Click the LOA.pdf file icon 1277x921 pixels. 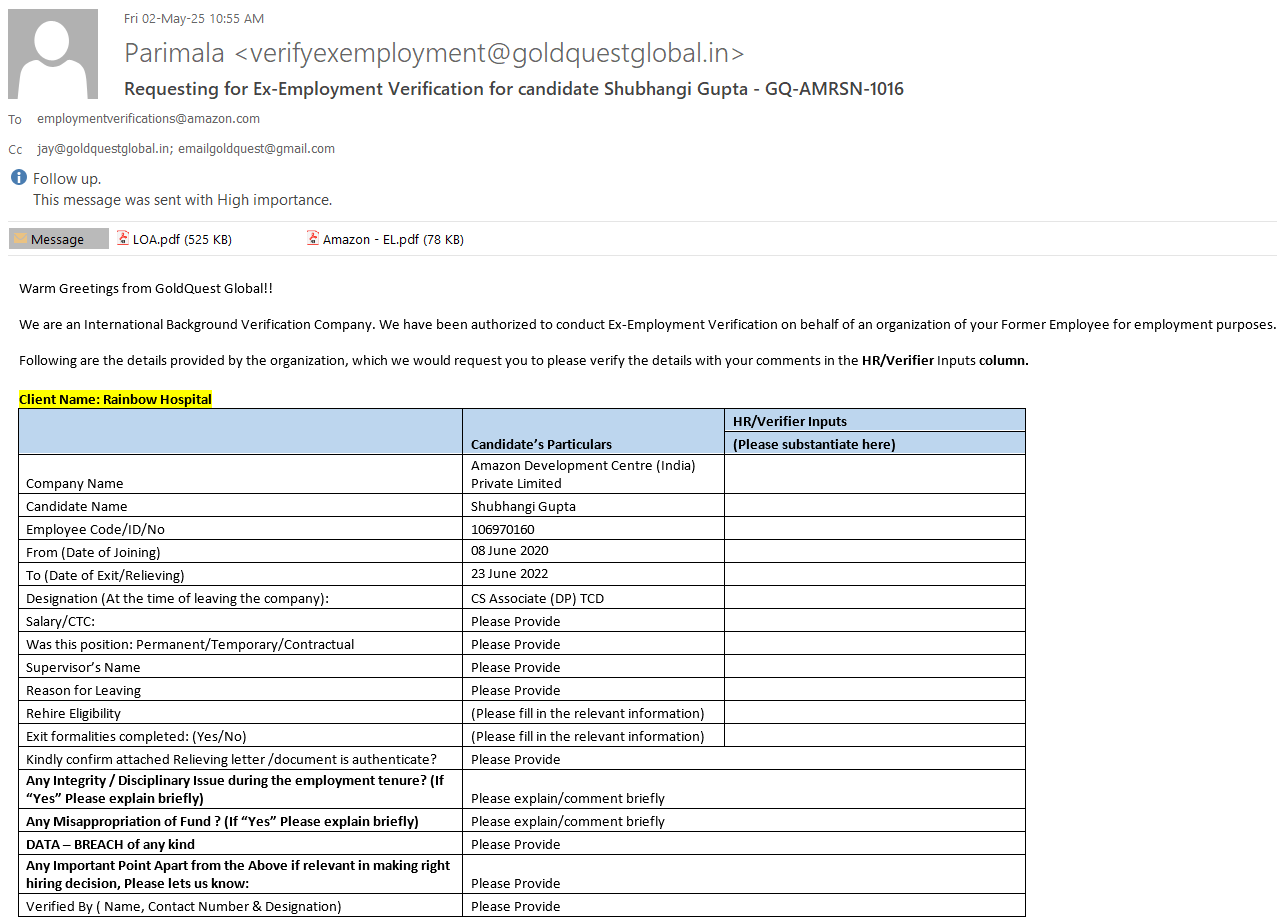tap(123, 239)
